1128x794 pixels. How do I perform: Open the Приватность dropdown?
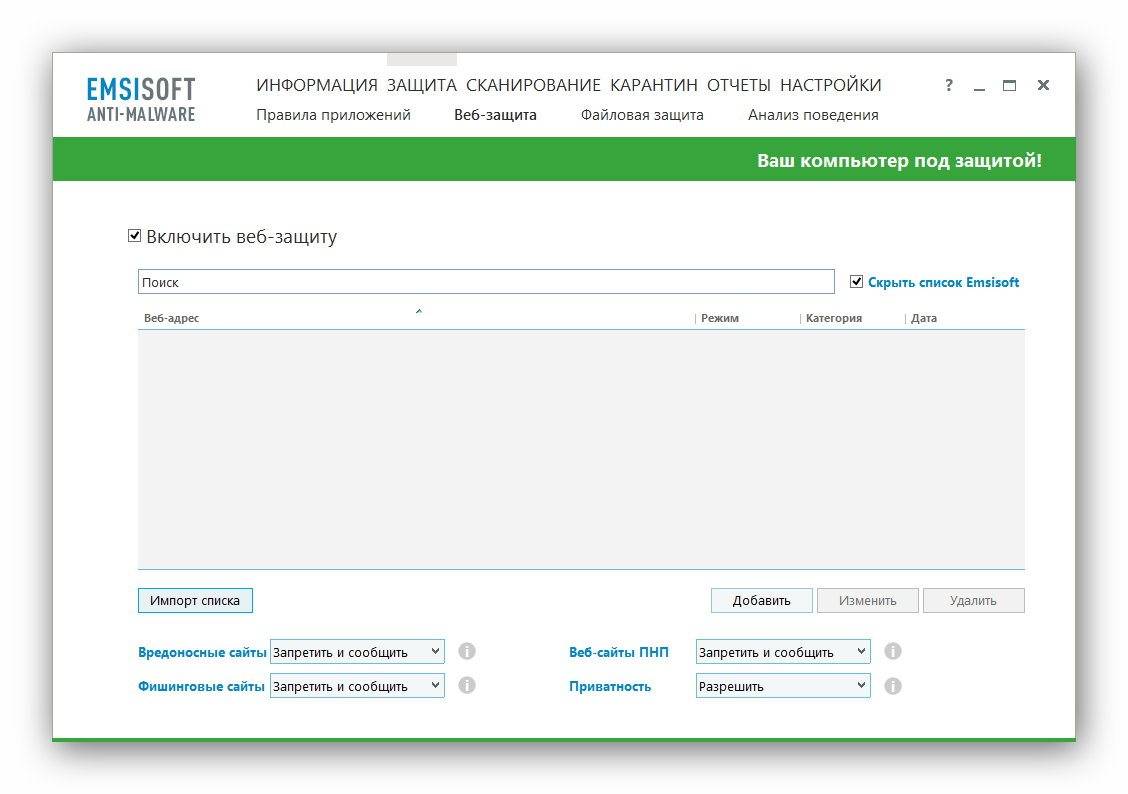coord(783,685)
